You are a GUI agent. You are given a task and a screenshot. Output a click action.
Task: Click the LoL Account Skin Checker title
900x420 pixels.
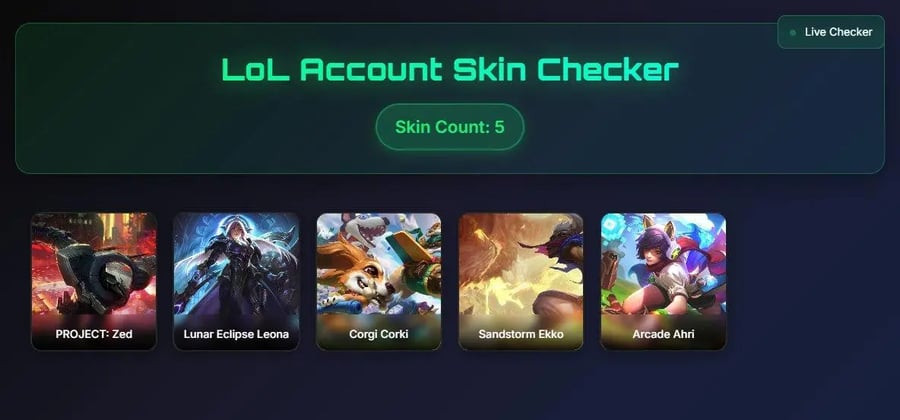coord(450,70)
